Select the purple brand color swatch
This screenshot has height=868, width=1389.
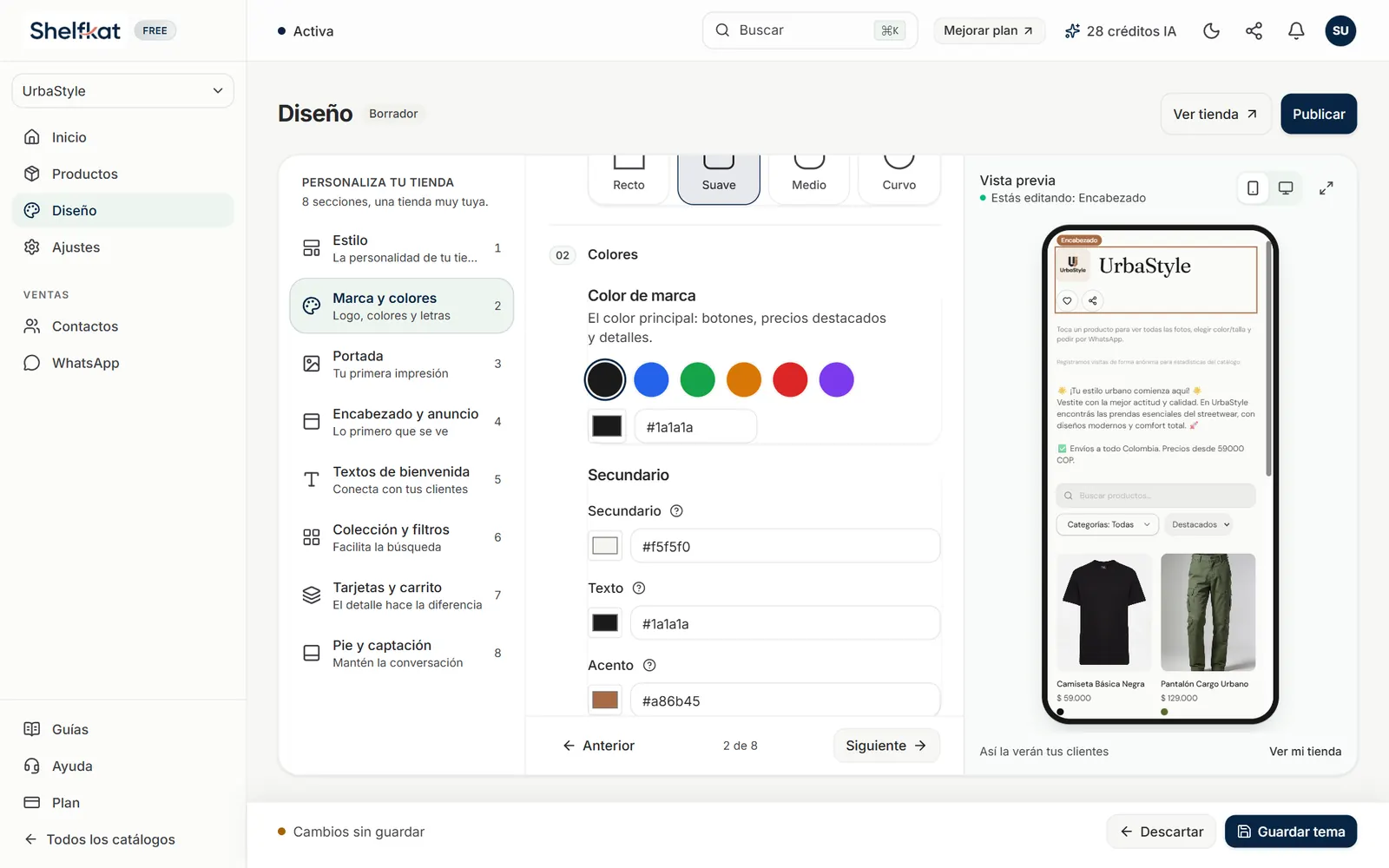[x=836, y=380]
